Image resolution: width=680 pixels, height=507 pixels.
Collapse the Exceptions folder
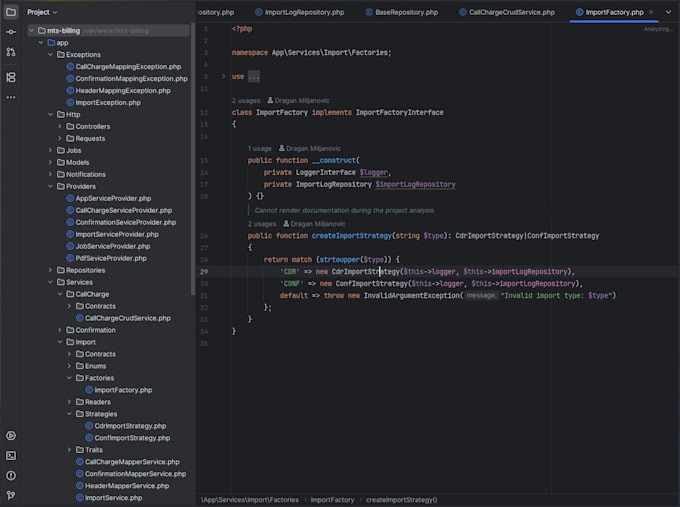coord(50,55)
